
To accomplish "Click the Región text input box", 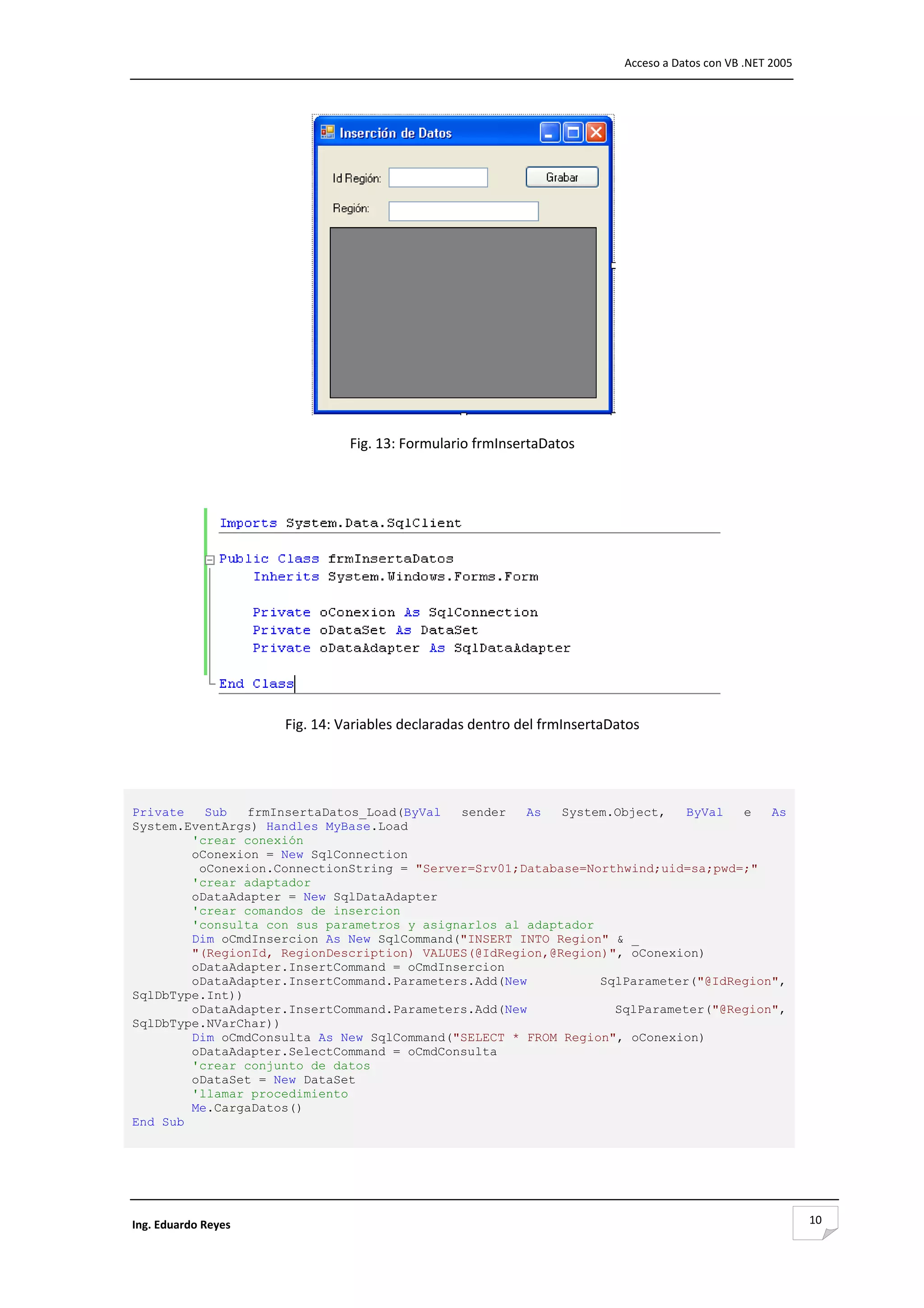I will tap(463, 211).
